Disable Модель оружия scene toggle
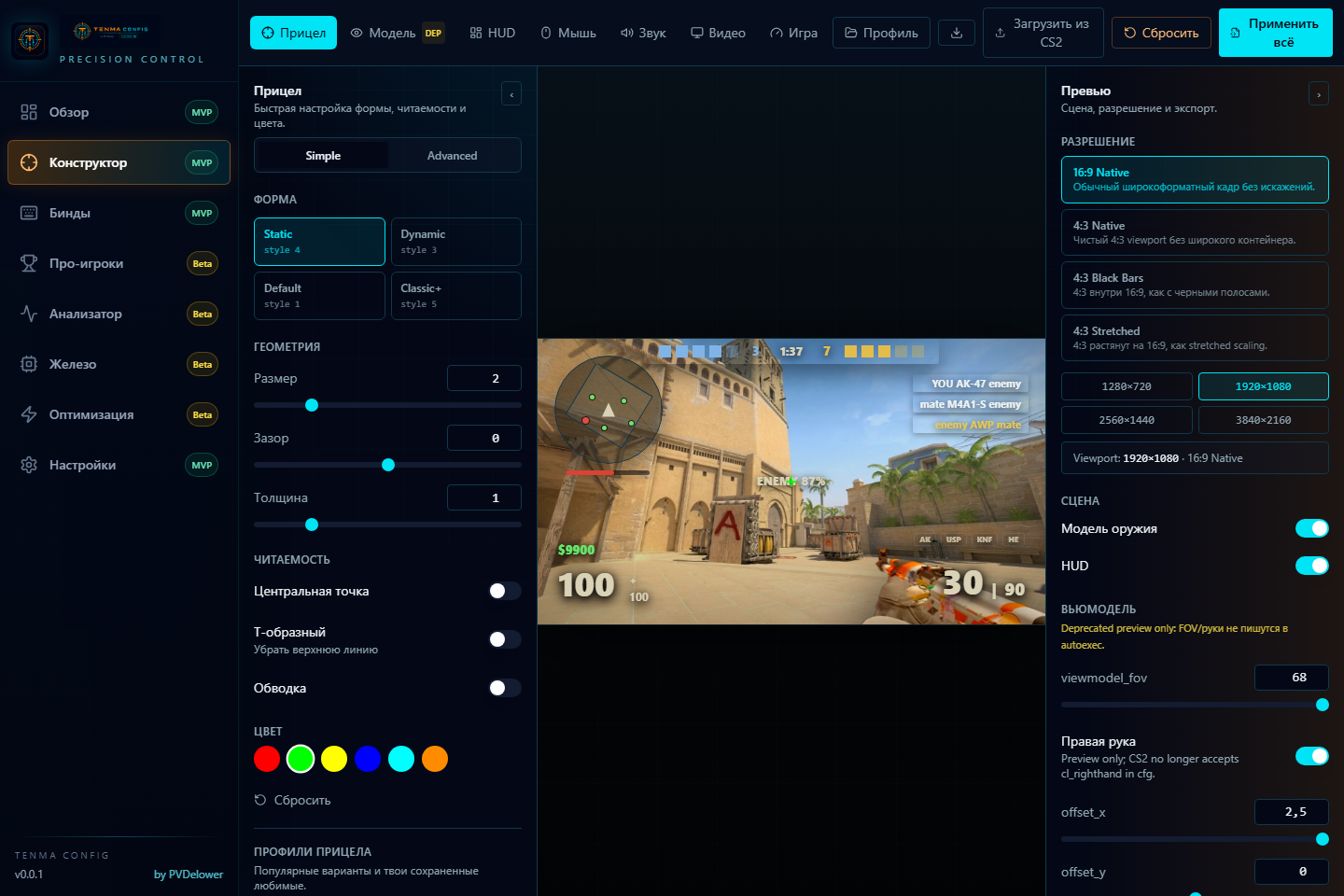This screenshot has height=896, width=1344. click(x=1312, y=528)
